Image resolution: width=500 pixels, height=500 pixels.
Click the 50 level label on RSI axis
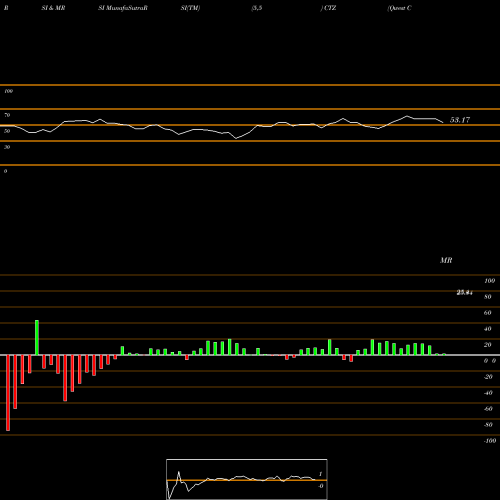(7, 131)
